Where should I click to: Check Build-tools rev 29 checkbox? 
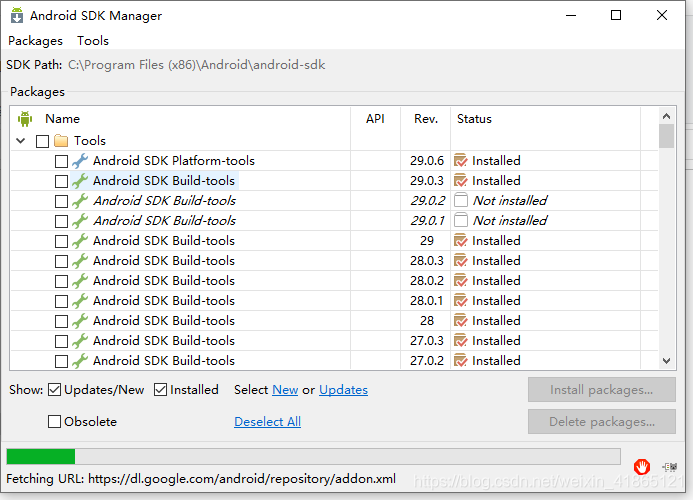(x=61, y=241)
